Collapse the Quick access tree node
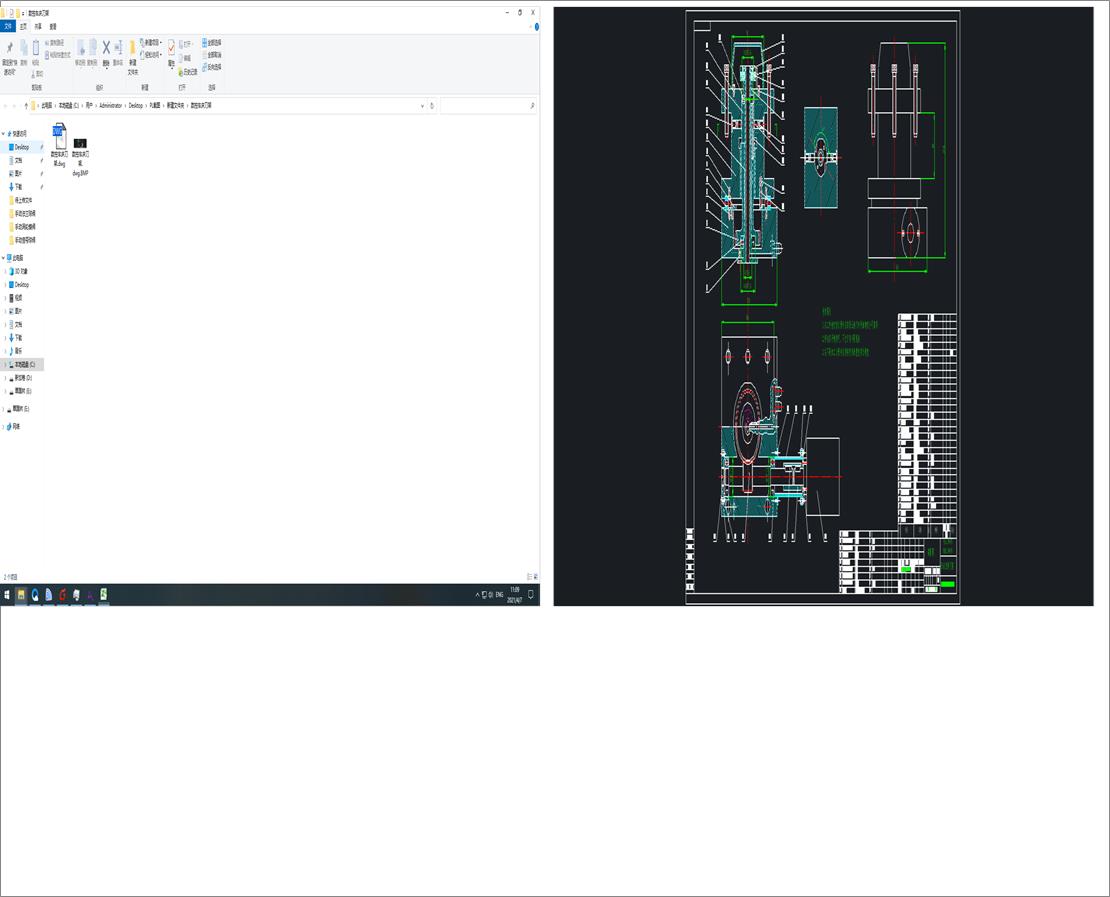Screen dimensions: 1110x897 click(3, 134)
